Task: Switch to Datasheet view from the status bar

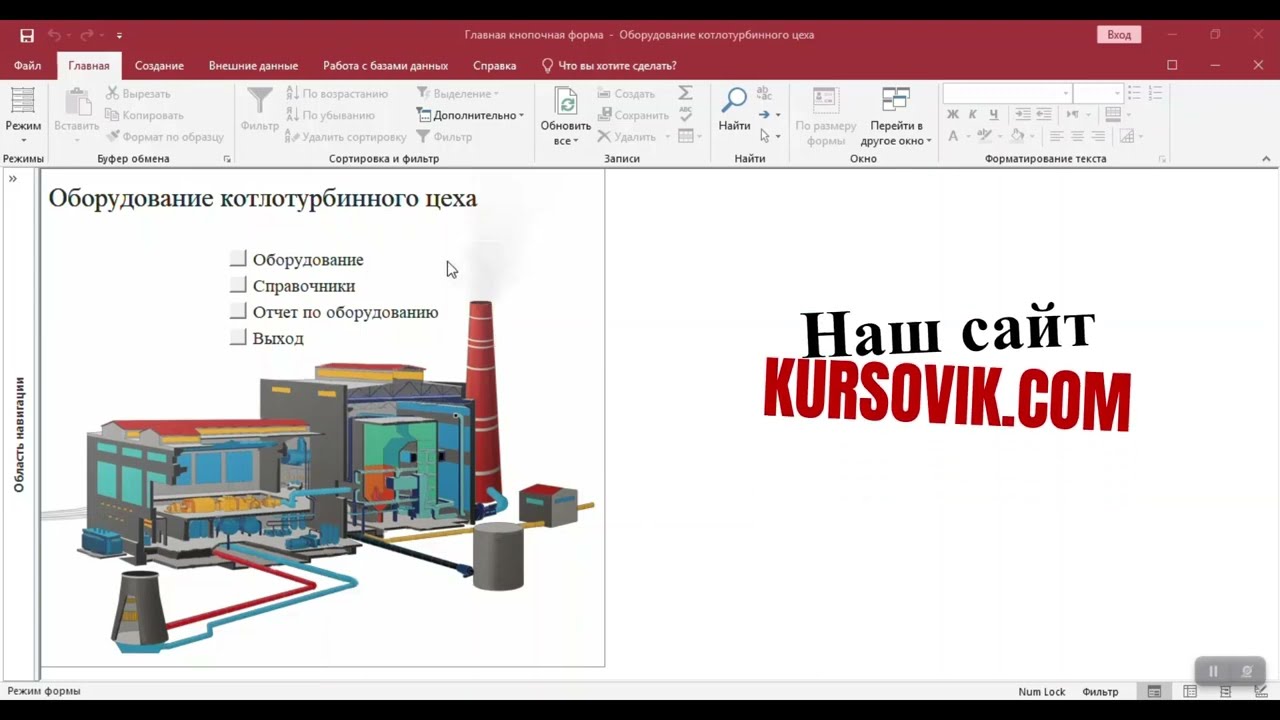Action: (1190, 691)
